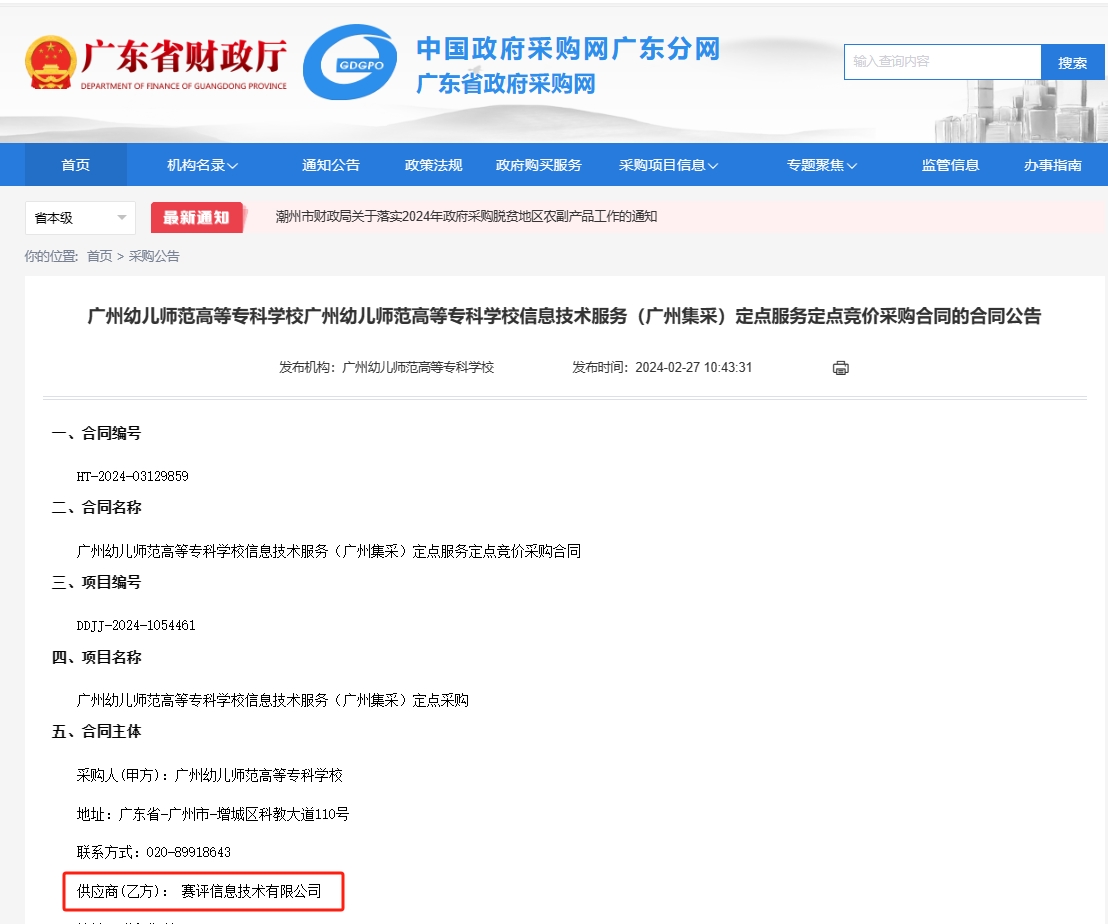Open the 潮州市财政局 2024 notice link

pyautogui.click(x=466, y=216)
